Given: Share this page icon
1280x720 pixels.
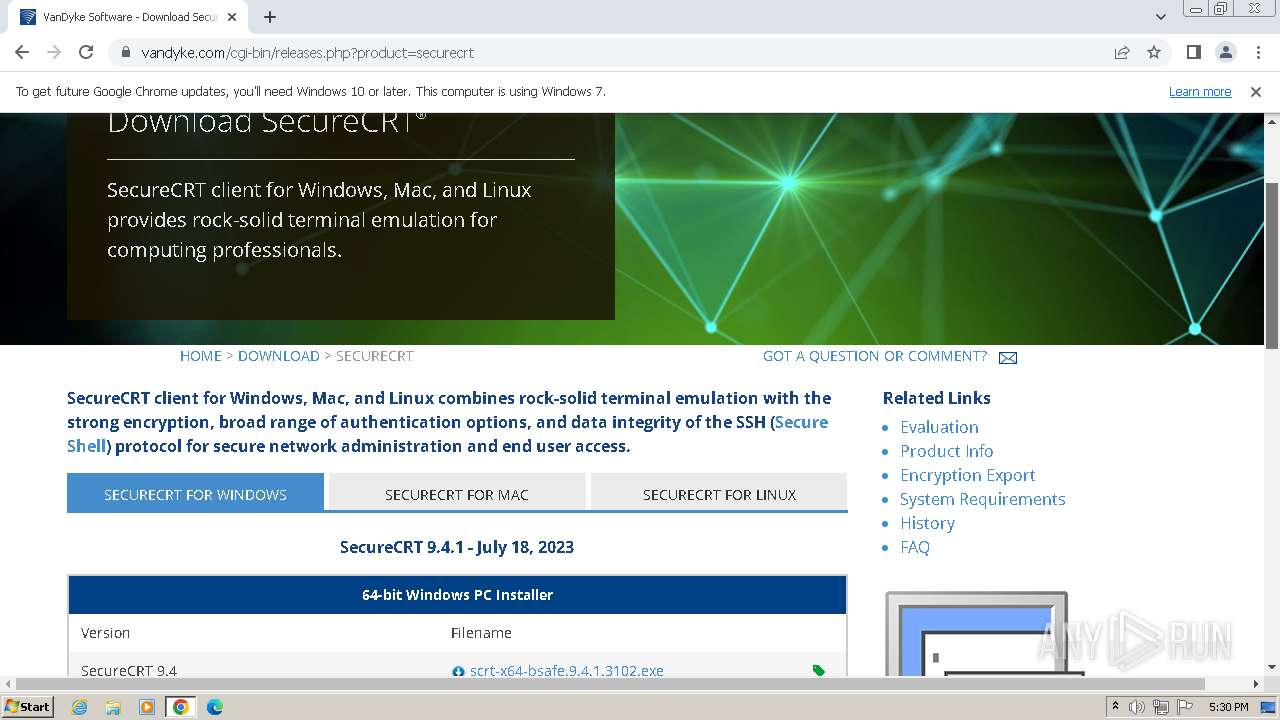Looking at the screenshot, I should (x=1122, y=52).
